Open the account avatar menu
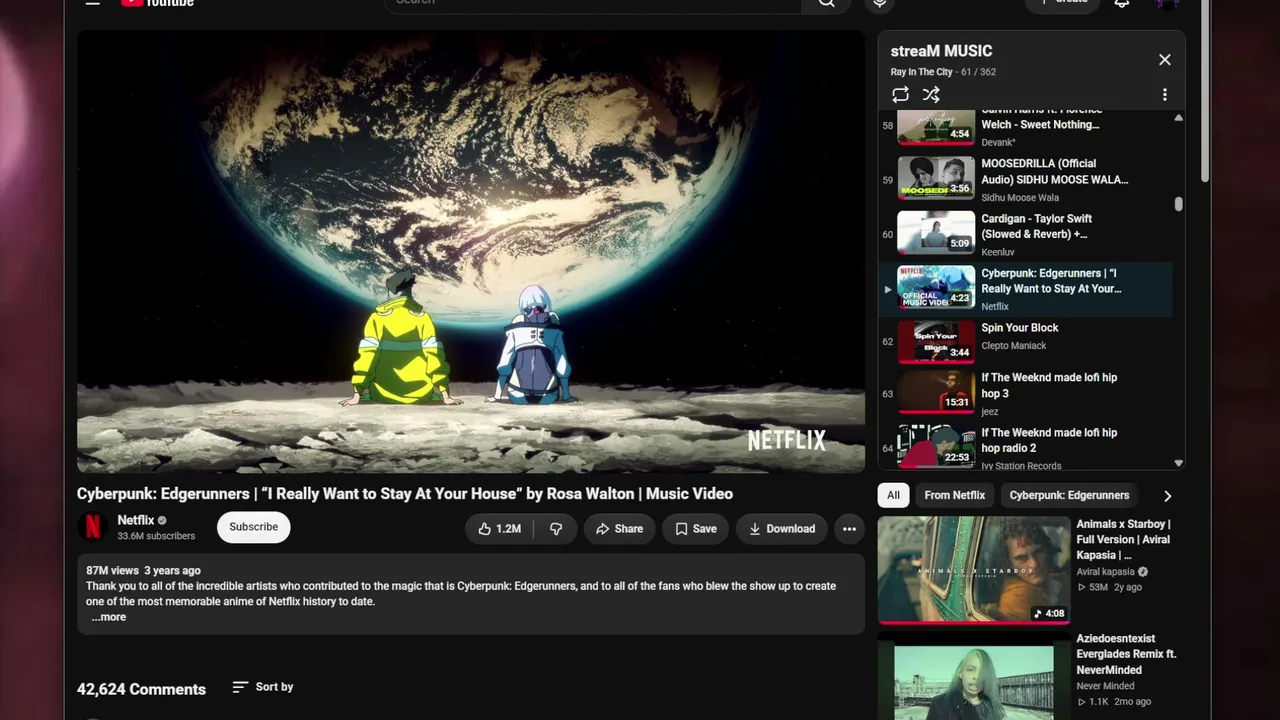This screenshot has height=720, width=1280. [1166, 3]
